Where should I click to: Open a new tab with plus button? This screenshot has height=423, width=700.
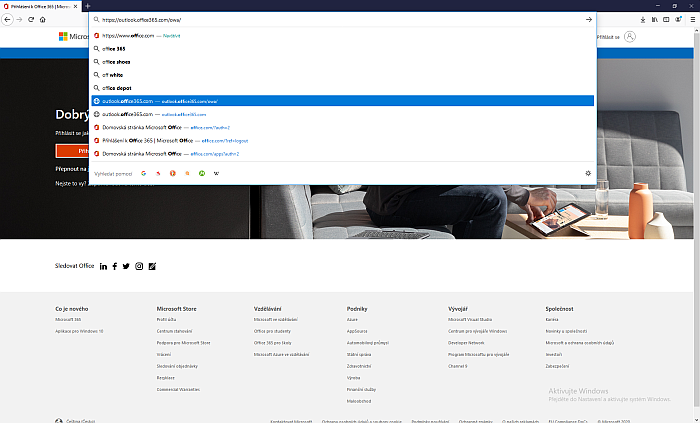[x=88, y=6]
